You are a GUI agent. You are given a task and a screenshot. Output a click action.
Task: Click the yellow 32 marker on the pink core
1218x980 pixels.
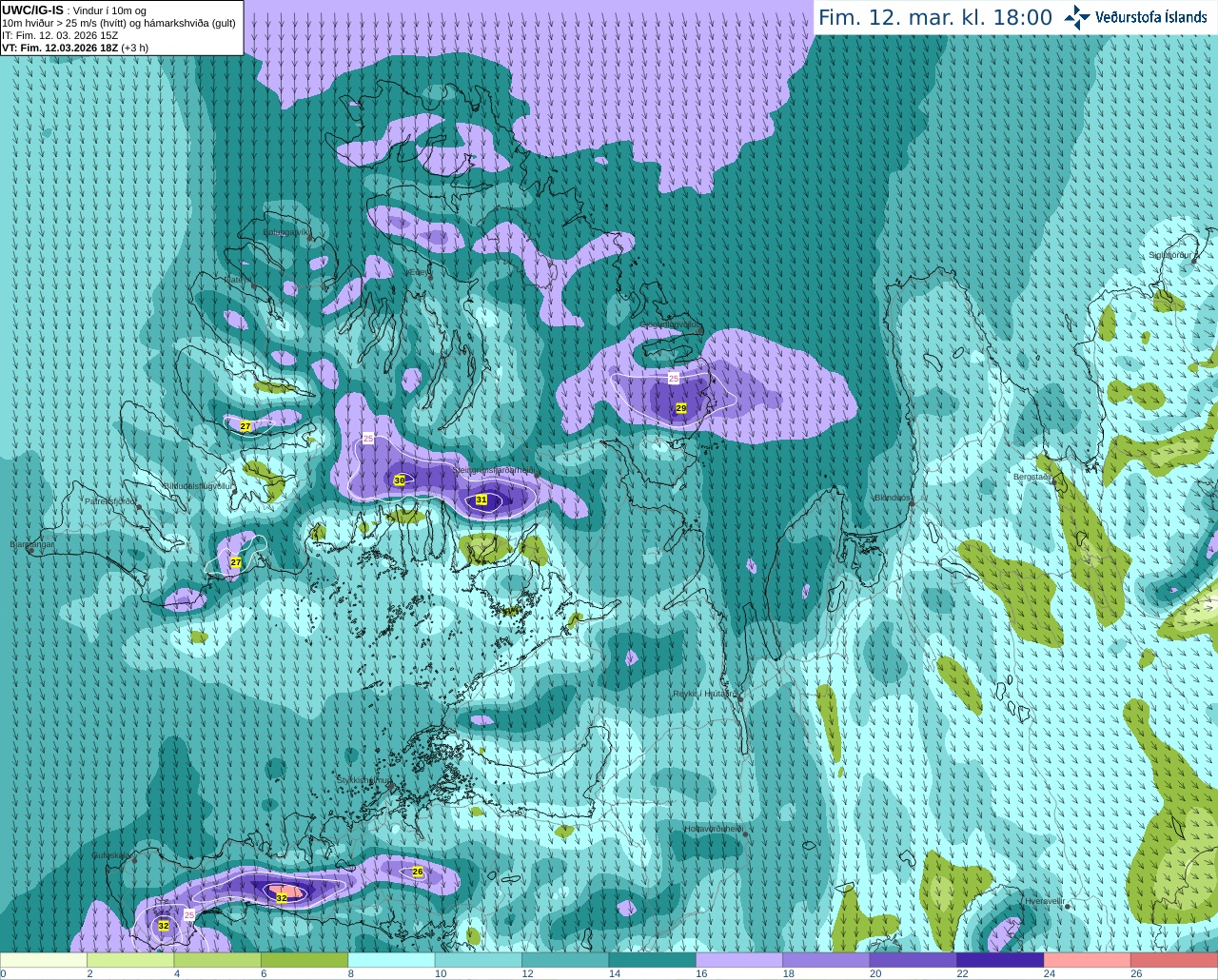[x=282, y=897]
